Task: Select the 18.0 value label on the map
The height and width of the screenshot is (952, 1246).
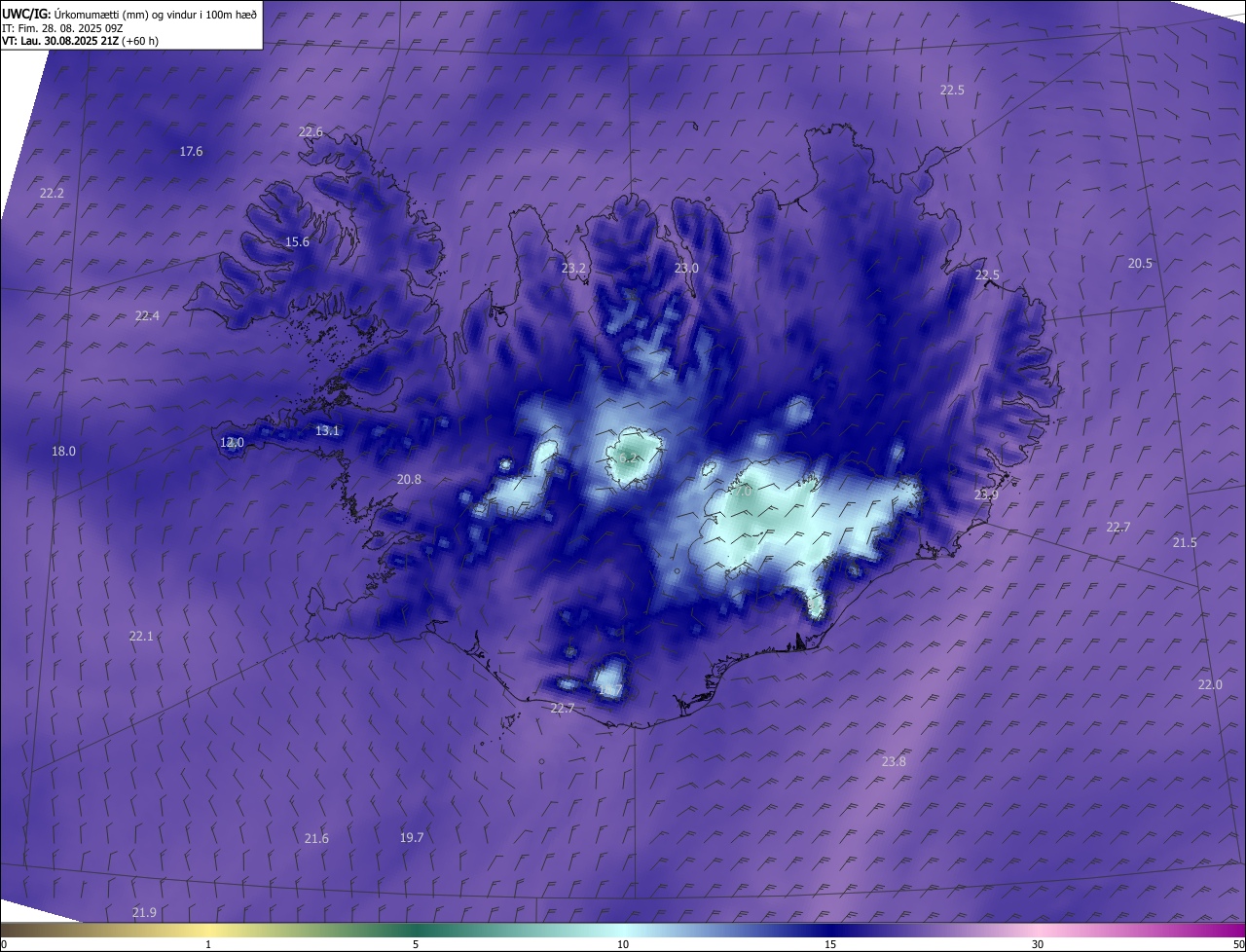Action: [x=63, y=451]
